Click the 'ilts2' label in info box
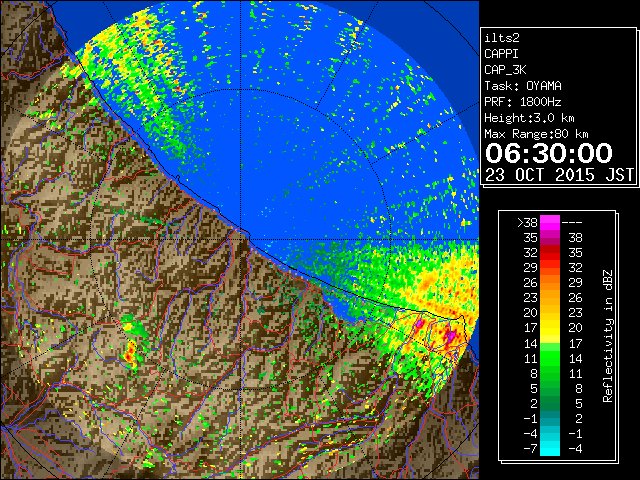This screenshot has width=640, height=480. coord(502,38)
